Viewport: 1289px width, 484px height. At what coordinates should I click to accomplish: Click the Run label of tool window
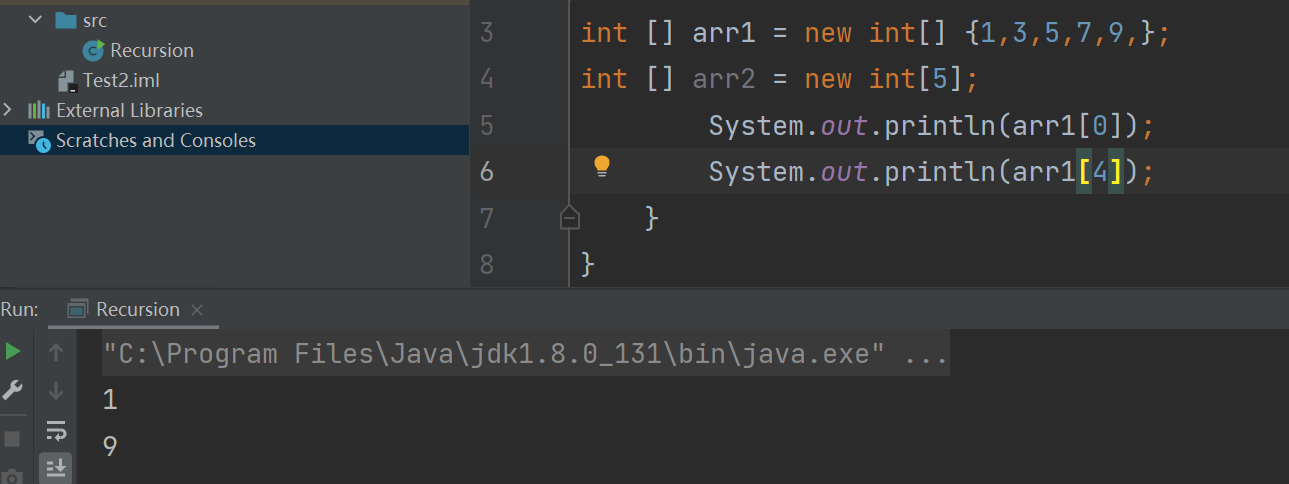pos(19,310)
